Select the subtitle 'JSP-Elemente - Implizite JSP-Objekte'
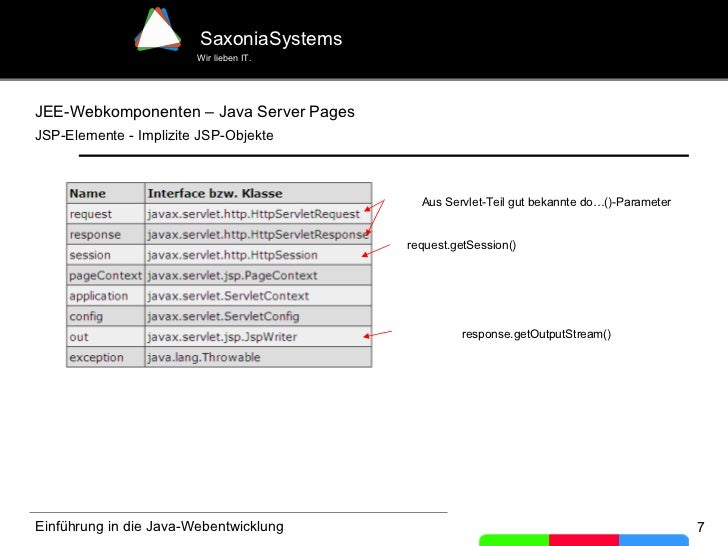Image resolution: width=728 pixels, height=546 pixels. 154,136
